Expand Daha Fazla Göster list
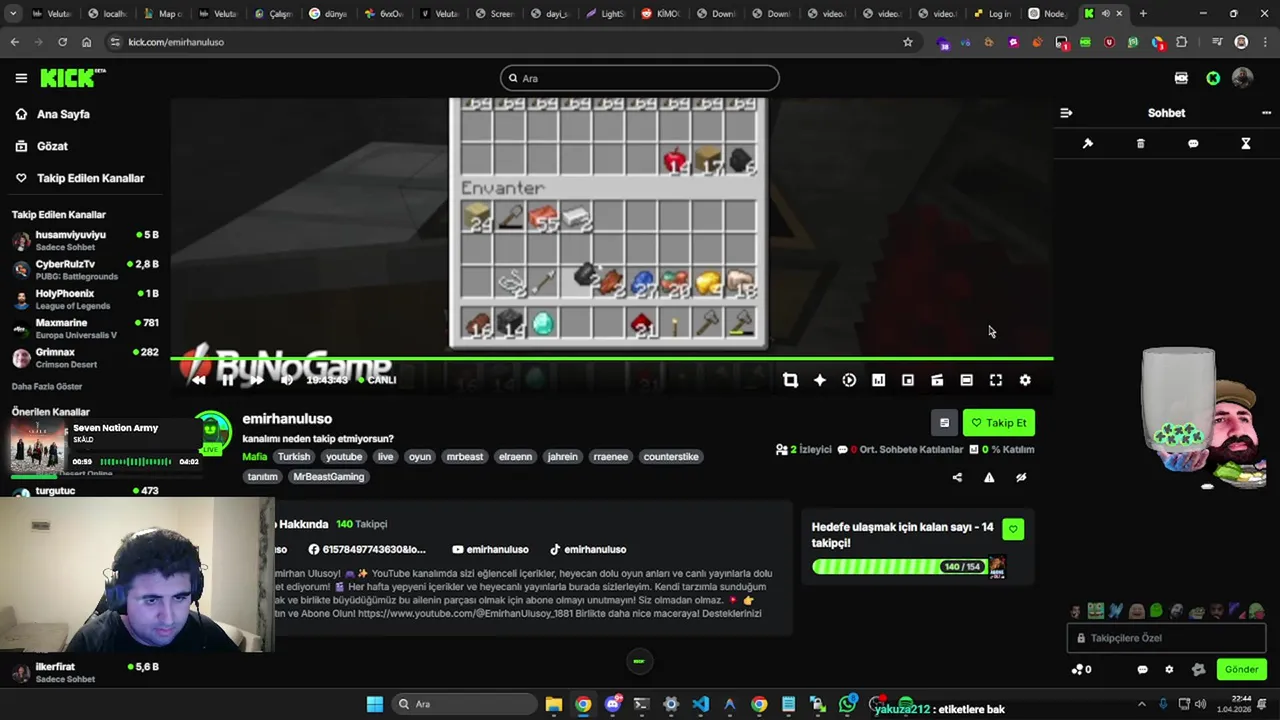The height and width of the screenshot is (720, 1280). click(x=47, y=386)
